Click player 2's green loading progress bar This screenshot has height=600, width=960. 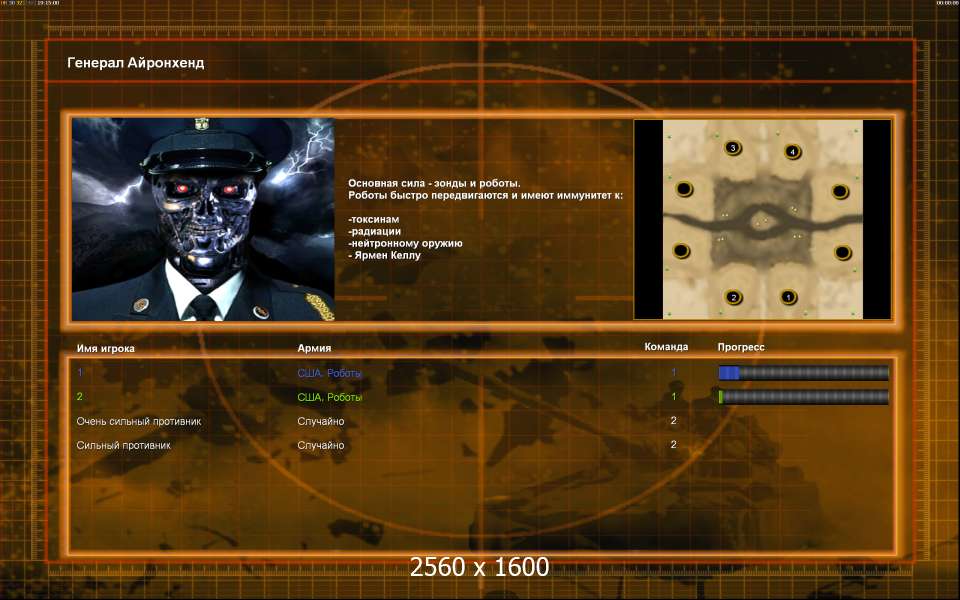coord(803,397)
